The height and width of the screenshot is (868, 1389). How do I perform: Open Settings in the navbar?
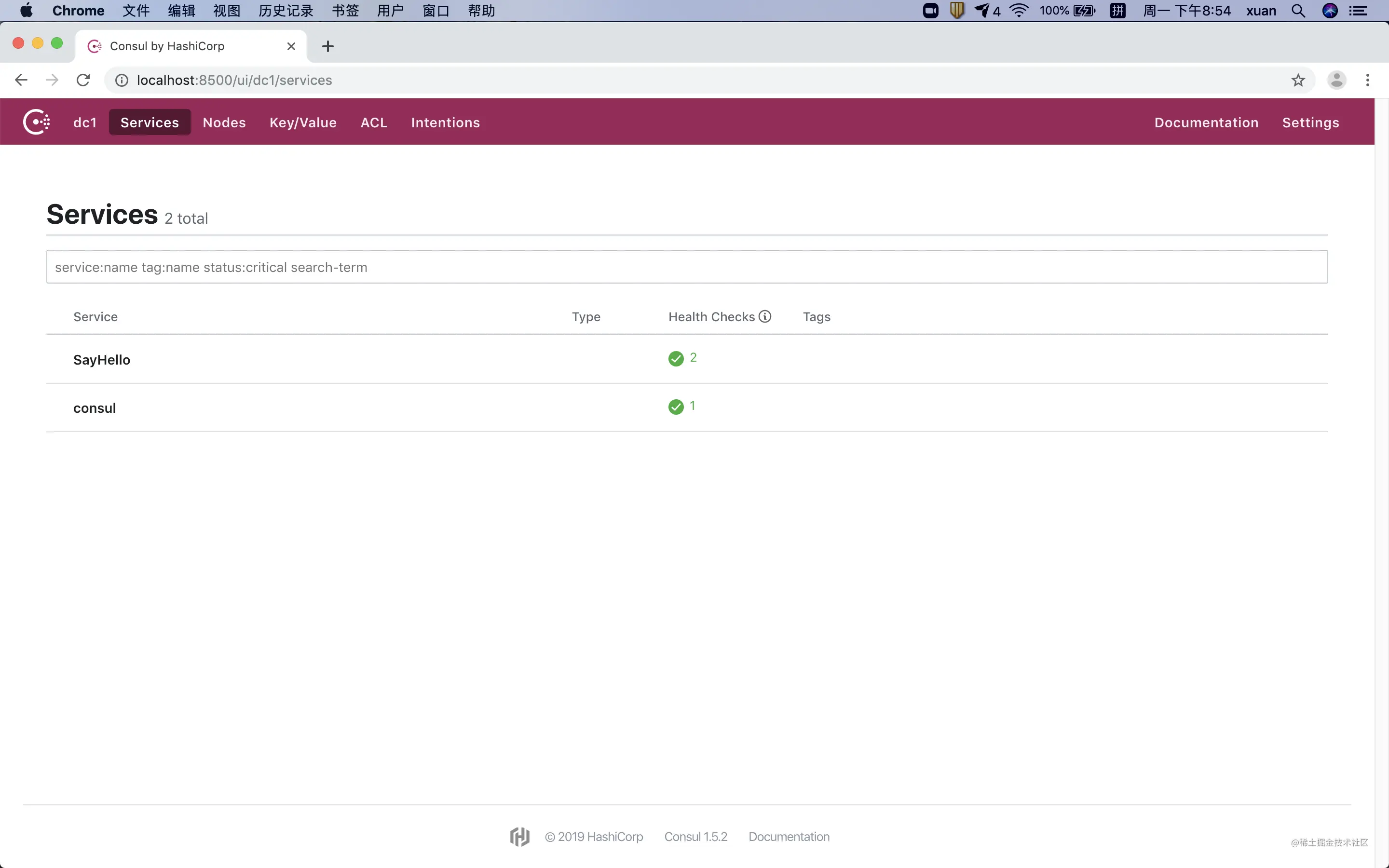[x=1311, y=122]
